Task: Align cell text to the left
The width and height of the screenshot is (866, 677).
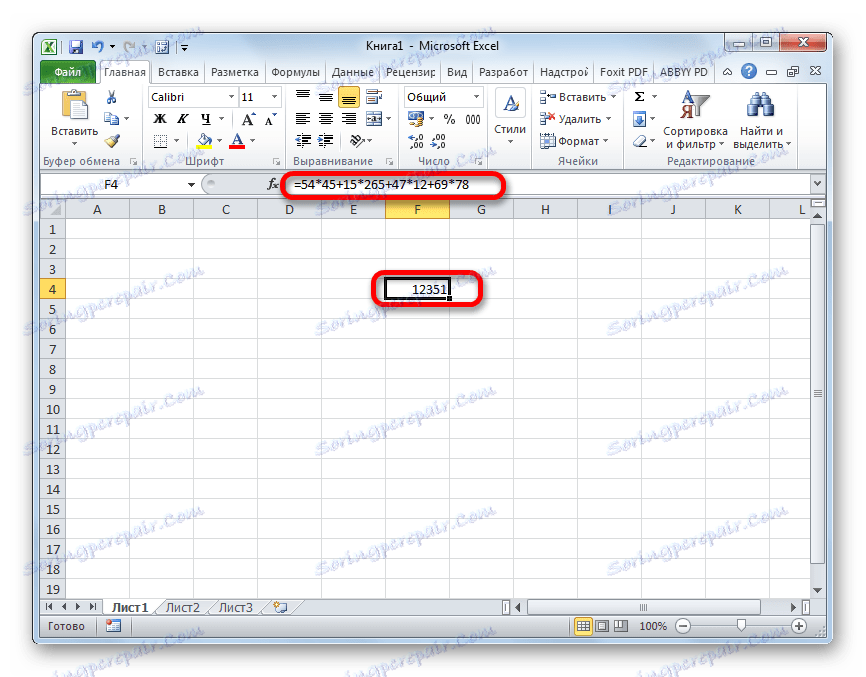Action: tap(302, 119)
